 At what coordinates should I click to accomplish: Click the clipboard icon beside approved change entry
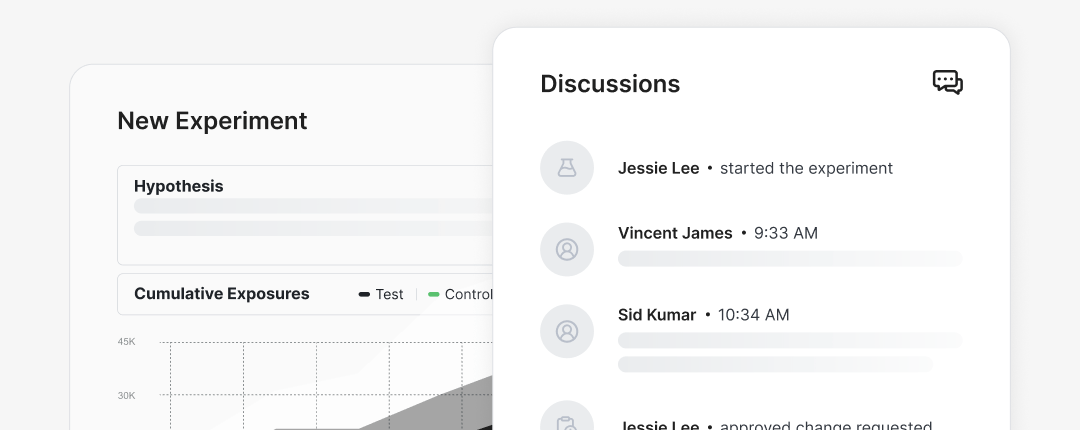point(567,422)
